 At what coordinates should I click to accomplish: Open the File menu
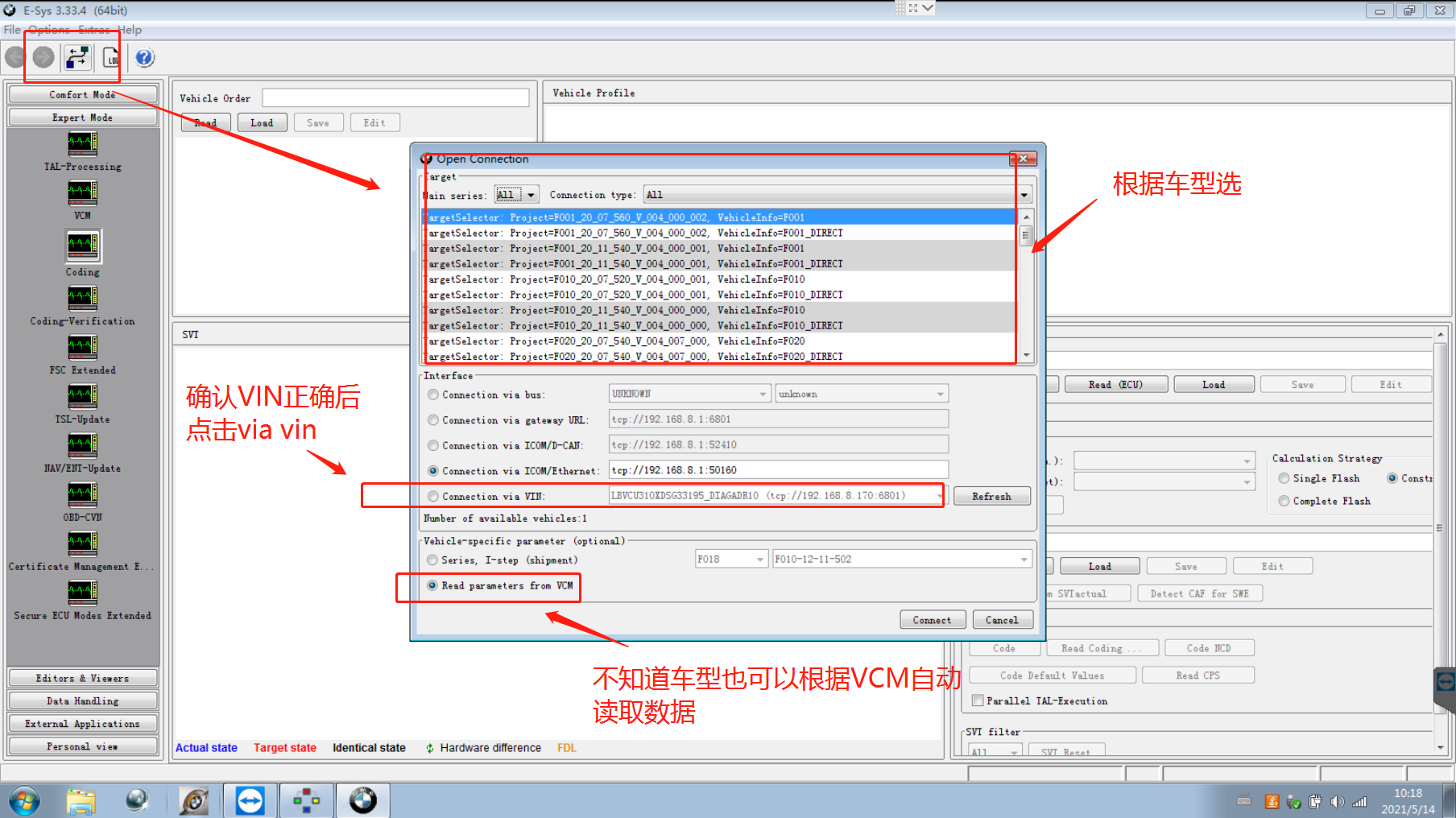(12, 30)
